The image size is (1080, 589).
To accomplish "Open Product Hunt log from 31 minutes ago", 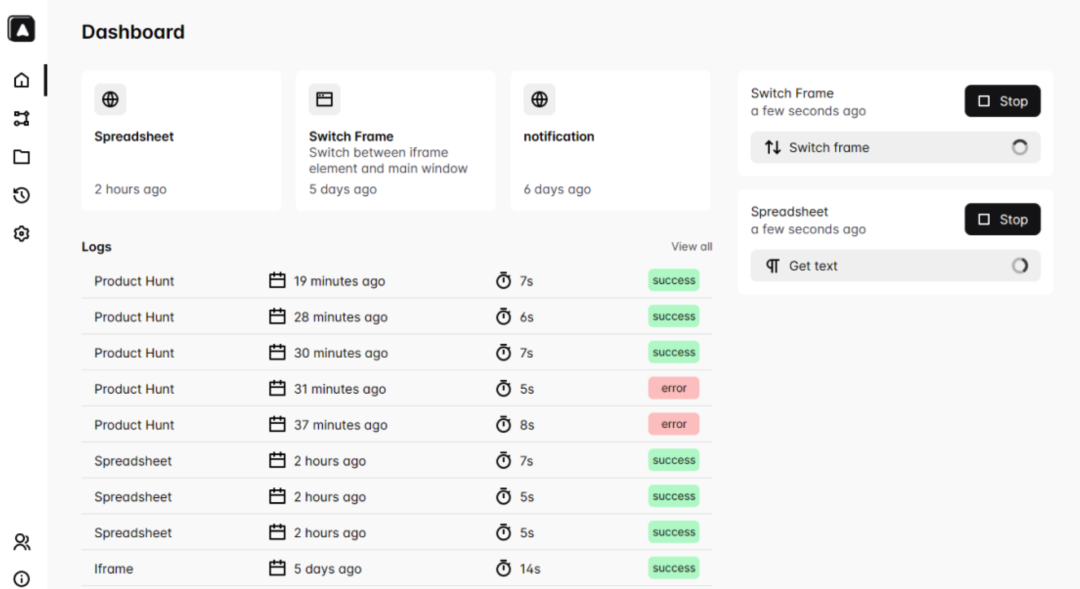I will (134, 389).
